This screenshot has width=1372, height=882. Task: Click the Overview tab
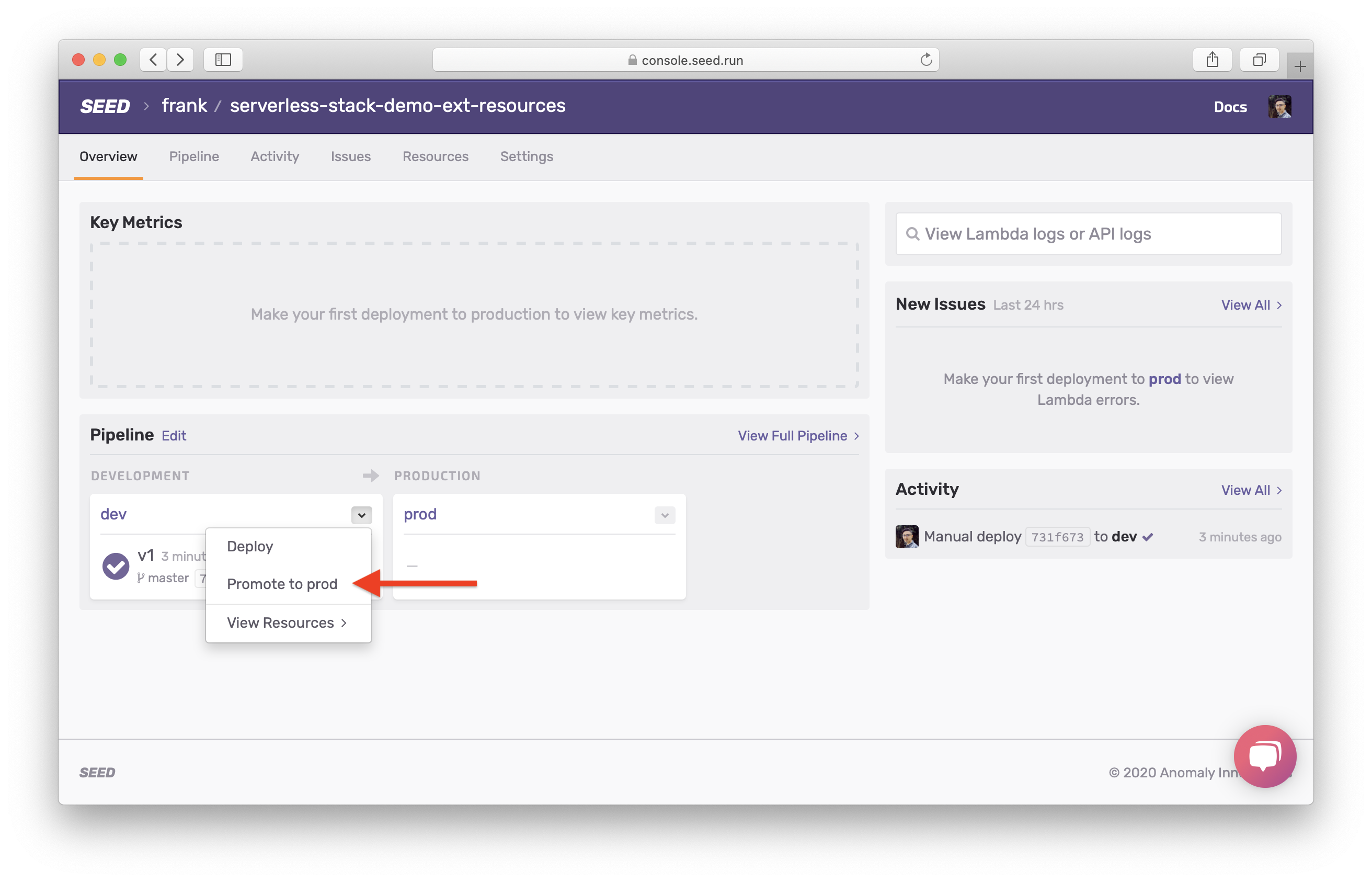pos(108,156)
